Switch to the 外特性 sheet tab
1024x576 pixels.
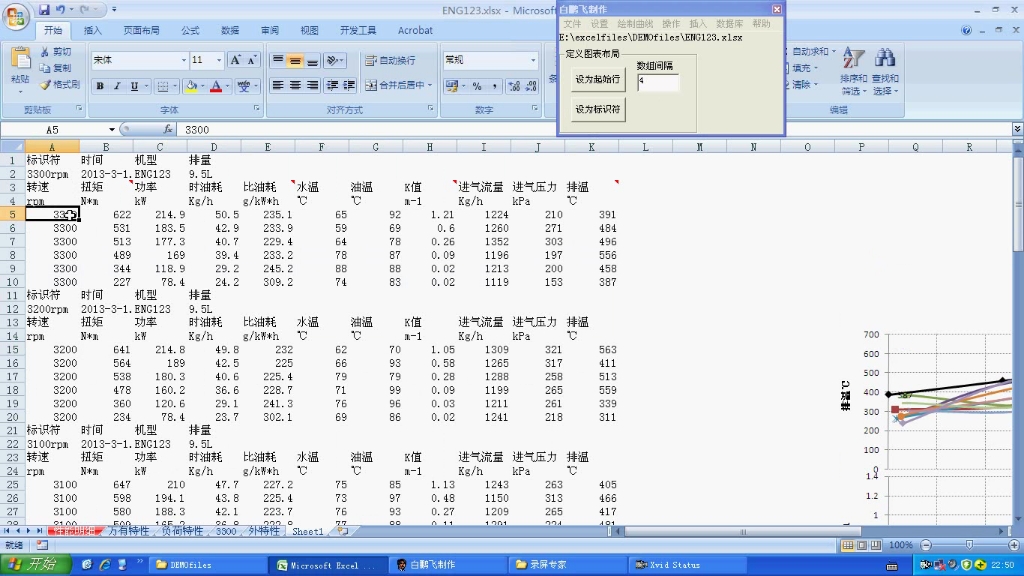click(264, 531)
